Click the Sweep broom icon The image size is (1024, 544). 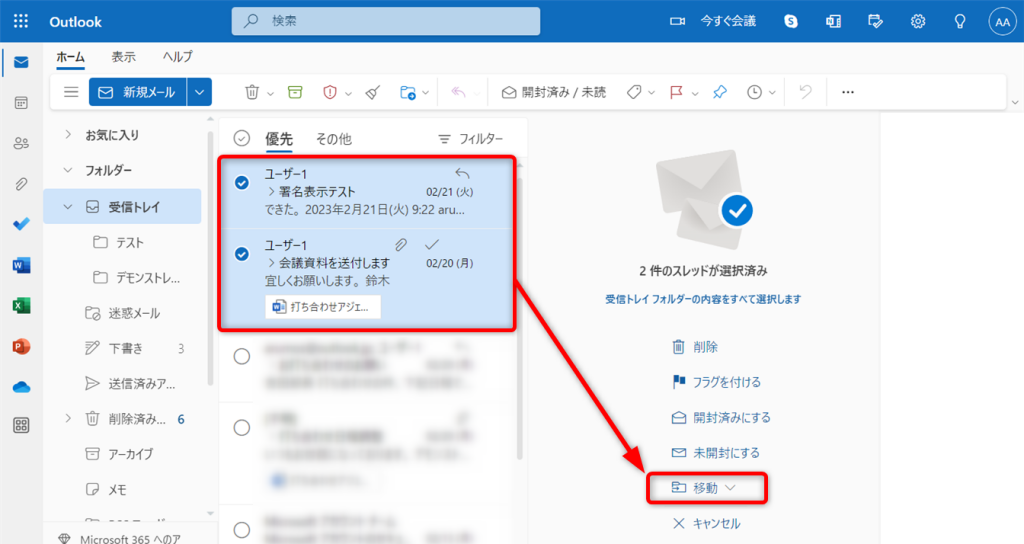tap(373, 92)
